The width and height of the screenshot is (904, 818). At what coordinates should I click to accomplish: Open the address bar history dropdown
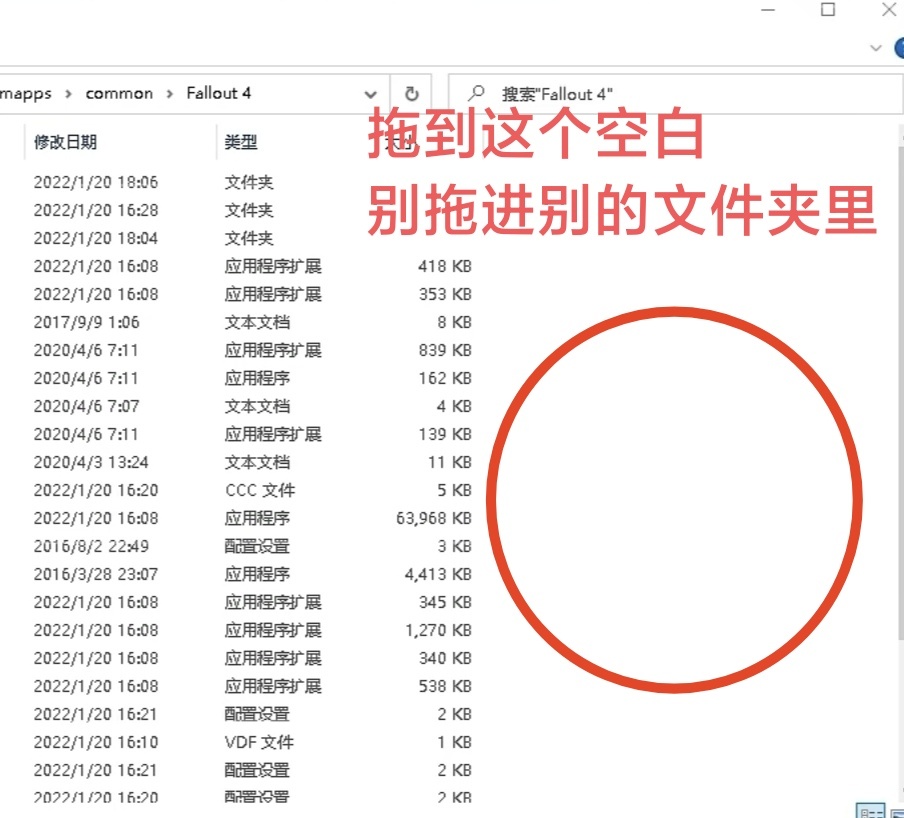pyautogui.click(x=371, y=94)
